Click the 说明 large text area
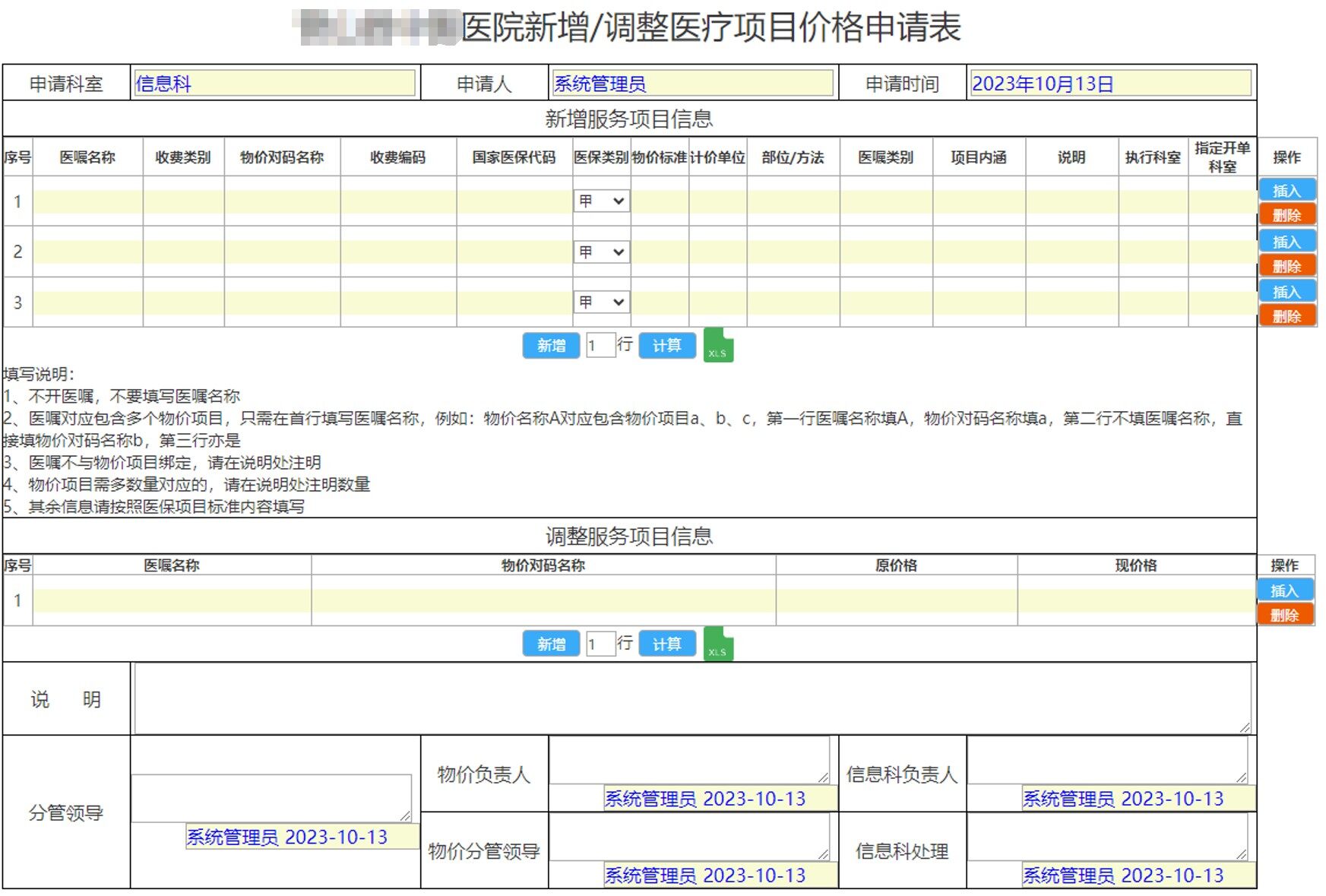1326x896 pixels. coord(691,698)
